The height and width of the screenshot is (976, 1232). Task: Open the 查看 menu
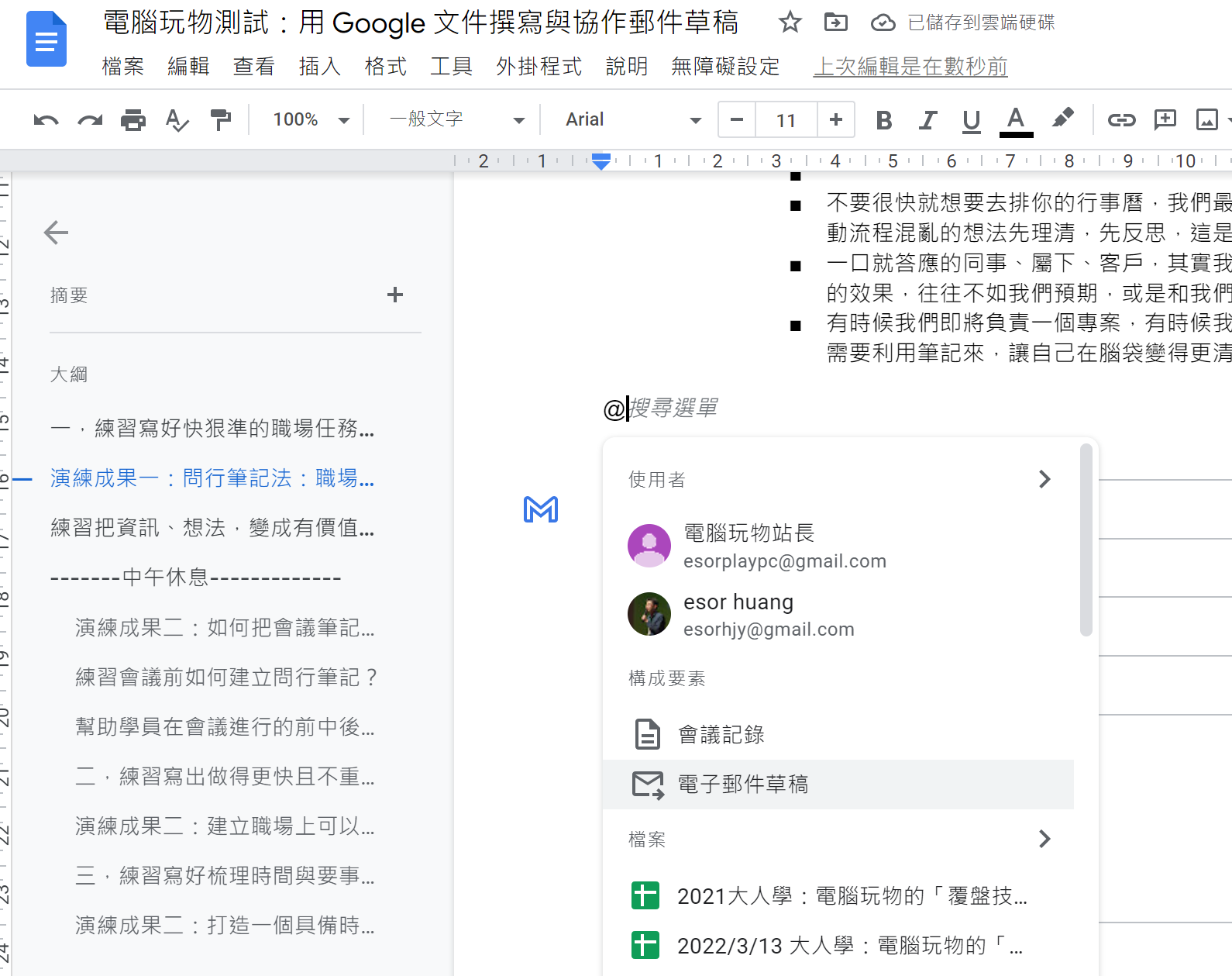[x=254, y=67]
